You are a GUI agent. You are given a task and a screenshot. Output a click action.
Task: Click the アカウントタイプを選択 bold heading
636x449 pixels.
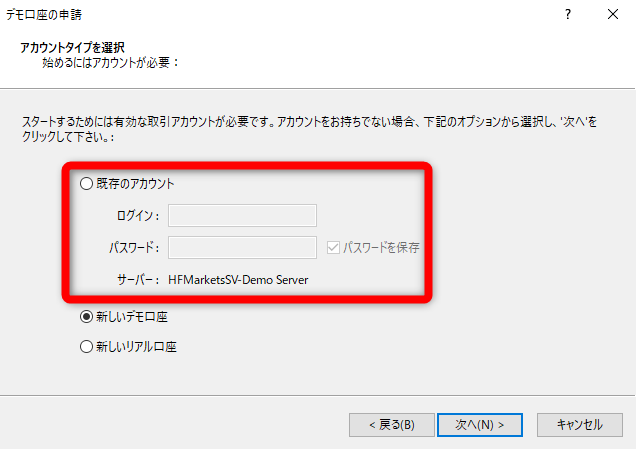pyautogui.click(x=79, y=47)
